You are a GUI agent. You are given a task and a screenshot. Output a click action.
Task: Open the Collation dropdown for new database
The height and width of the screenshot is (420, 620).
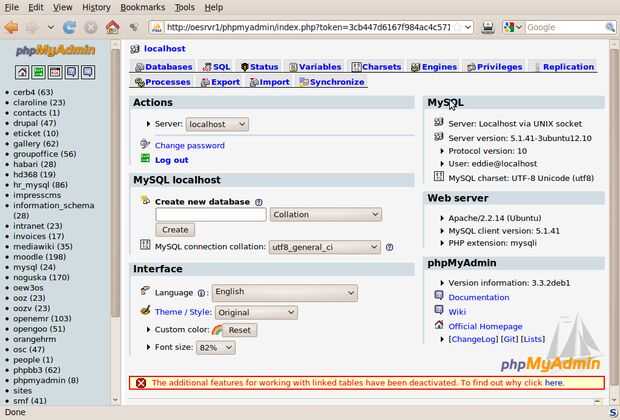326,214
